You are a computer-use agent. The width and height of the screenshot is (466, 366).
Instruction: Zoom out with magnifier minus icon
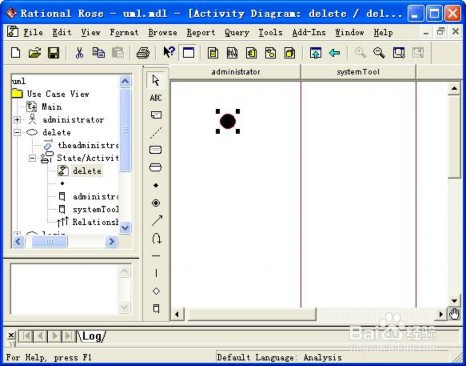tap(379, 53)
